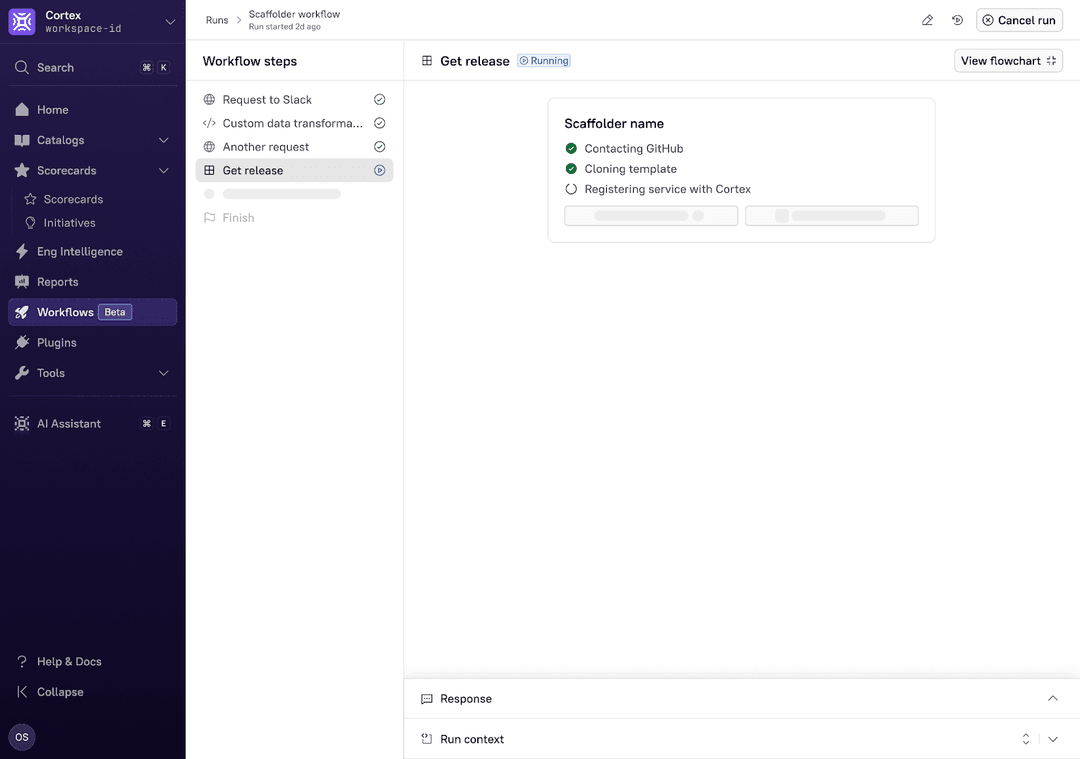Click the loading progress bar in Scaffolder name card
The height and width of the screenshot is (759, 1080).
(650, 215)
